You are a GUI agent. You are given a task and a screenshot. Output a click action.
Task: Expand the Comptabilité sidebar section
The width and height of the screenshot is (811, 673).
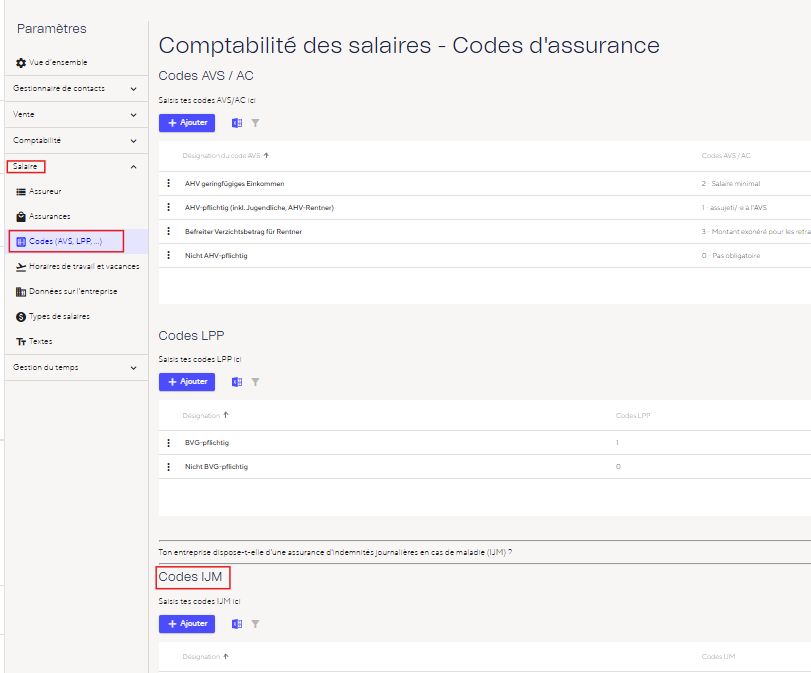(x=134, y=141)
